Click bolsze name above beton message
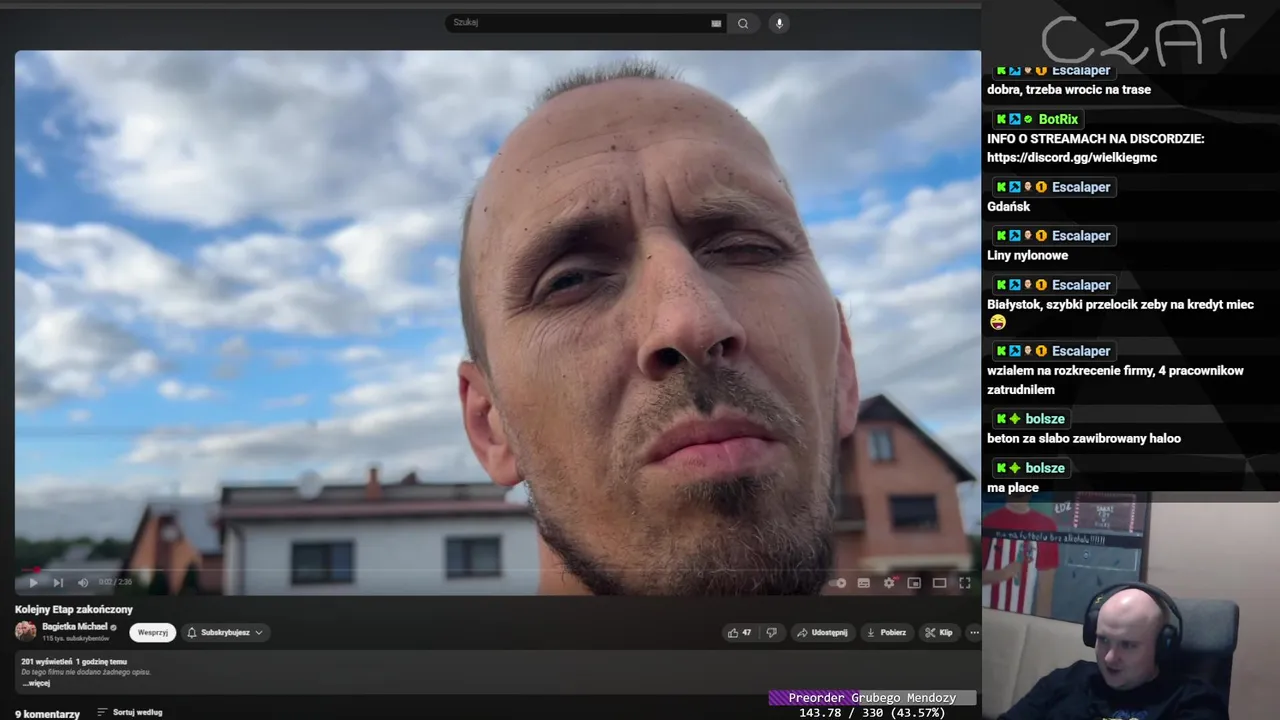Screen dimensions: 1280x720 [1045, 418]
